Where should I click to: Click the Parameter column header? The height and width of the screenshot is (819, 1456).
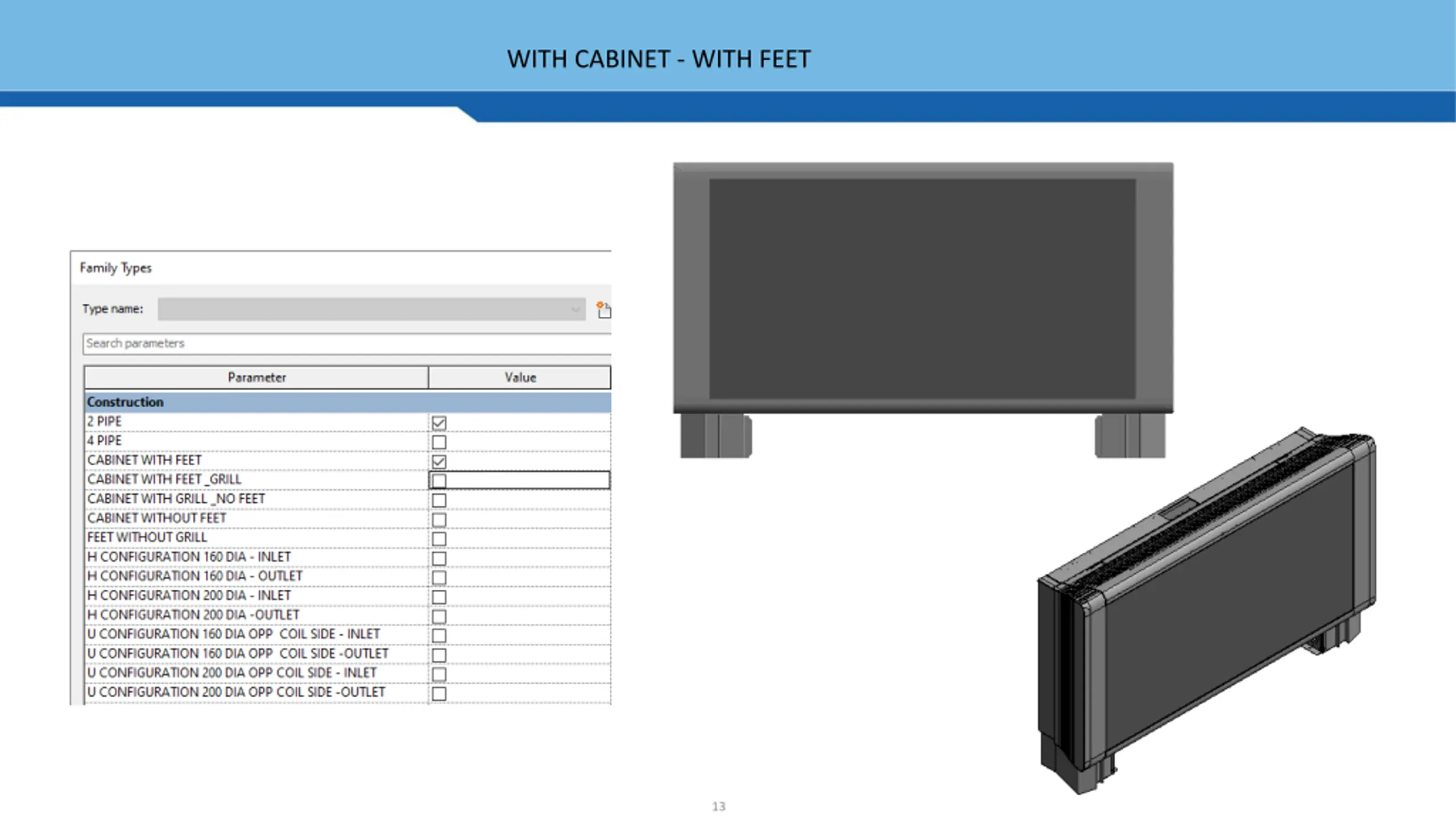coord(257,378)
